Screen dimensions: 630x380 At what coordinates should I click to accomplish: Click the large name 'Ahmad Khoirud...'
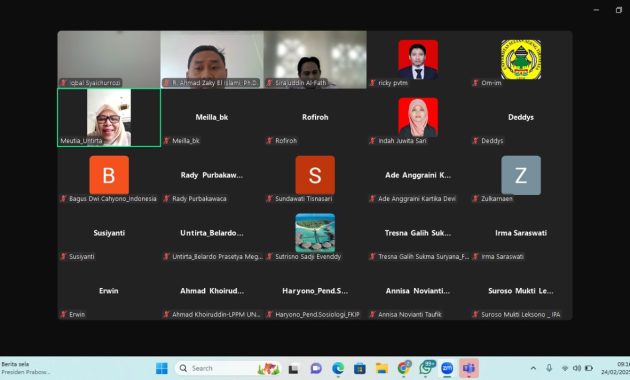click(212, 291)
